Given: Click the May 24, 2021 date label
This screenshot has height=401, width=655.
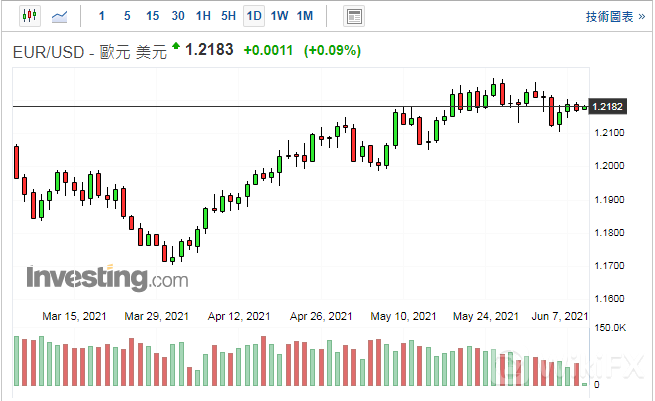Looking at the screenshot, I should coord(485,316).
